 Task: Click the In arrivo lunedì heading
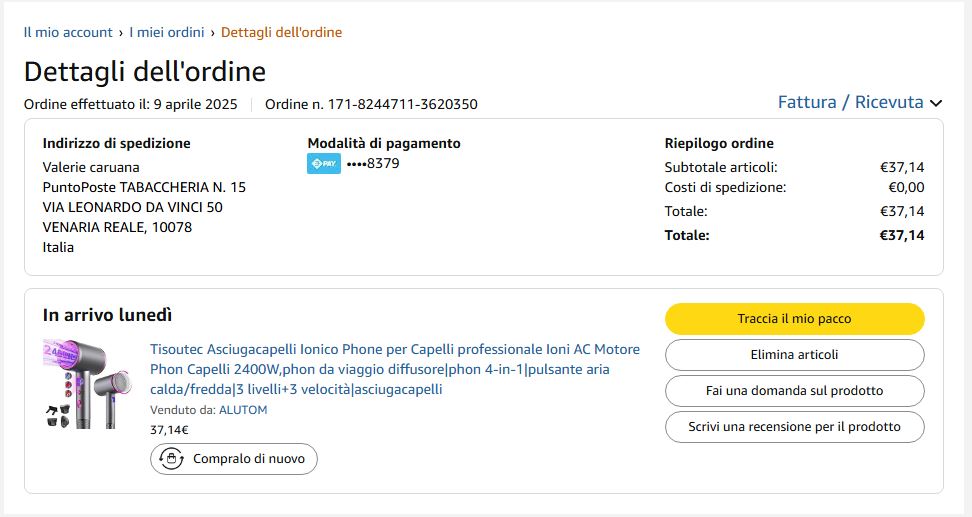(x=107, y=315)
